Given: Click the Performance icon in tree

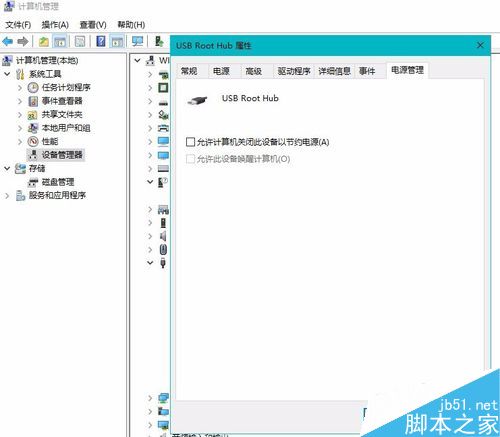Looking at the screenshot, I should (x=33, y=141).
